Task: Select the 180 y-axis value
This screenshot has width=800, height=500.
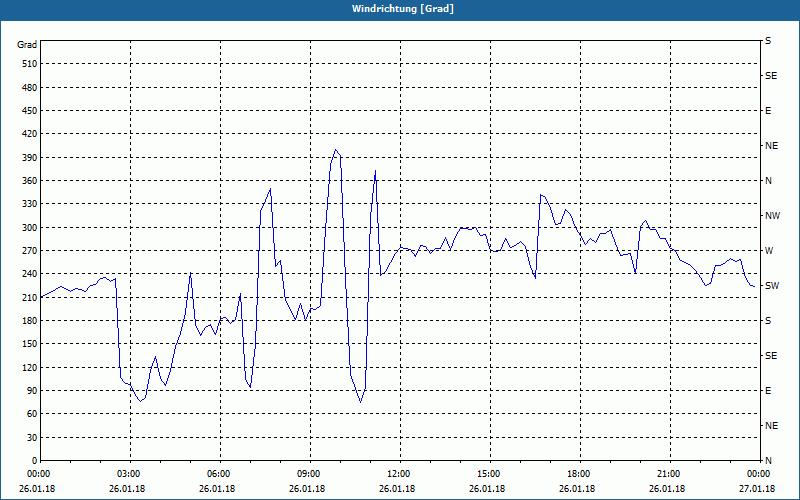Action: click(30, 320)
